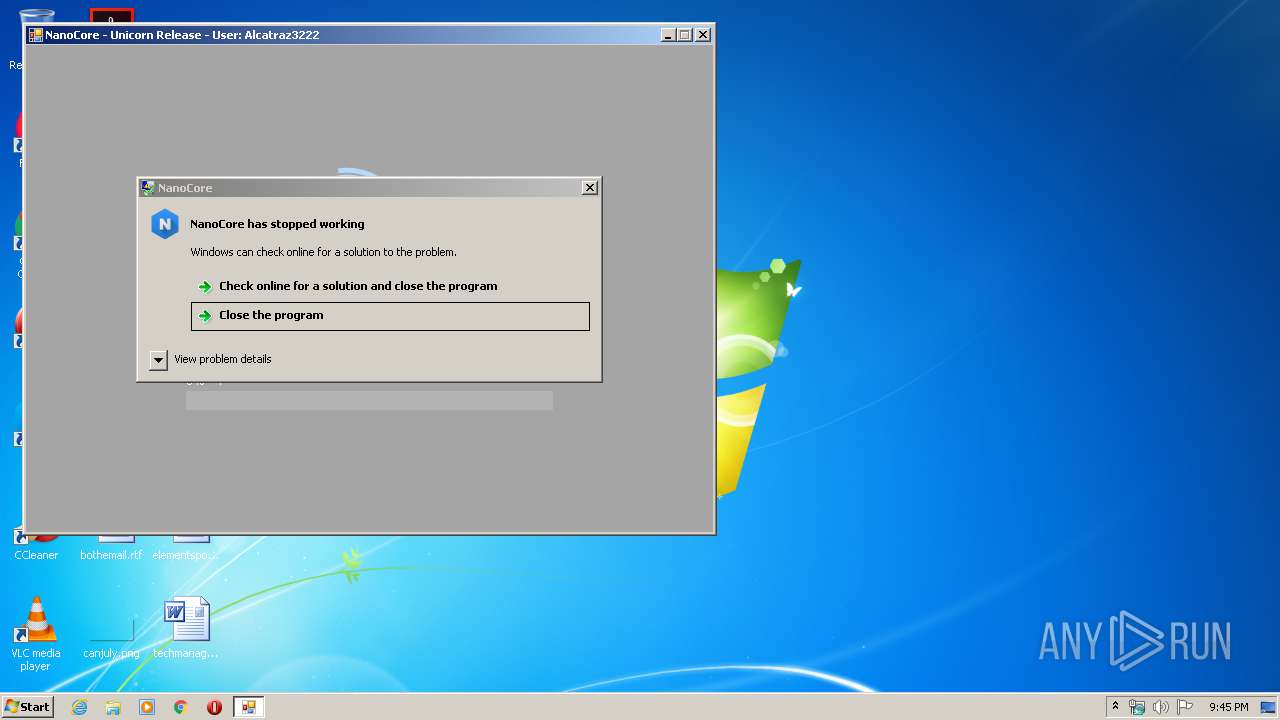
Task: Select elementspo... desktop file
Action: pyautogui.click(x=185, y=548)
